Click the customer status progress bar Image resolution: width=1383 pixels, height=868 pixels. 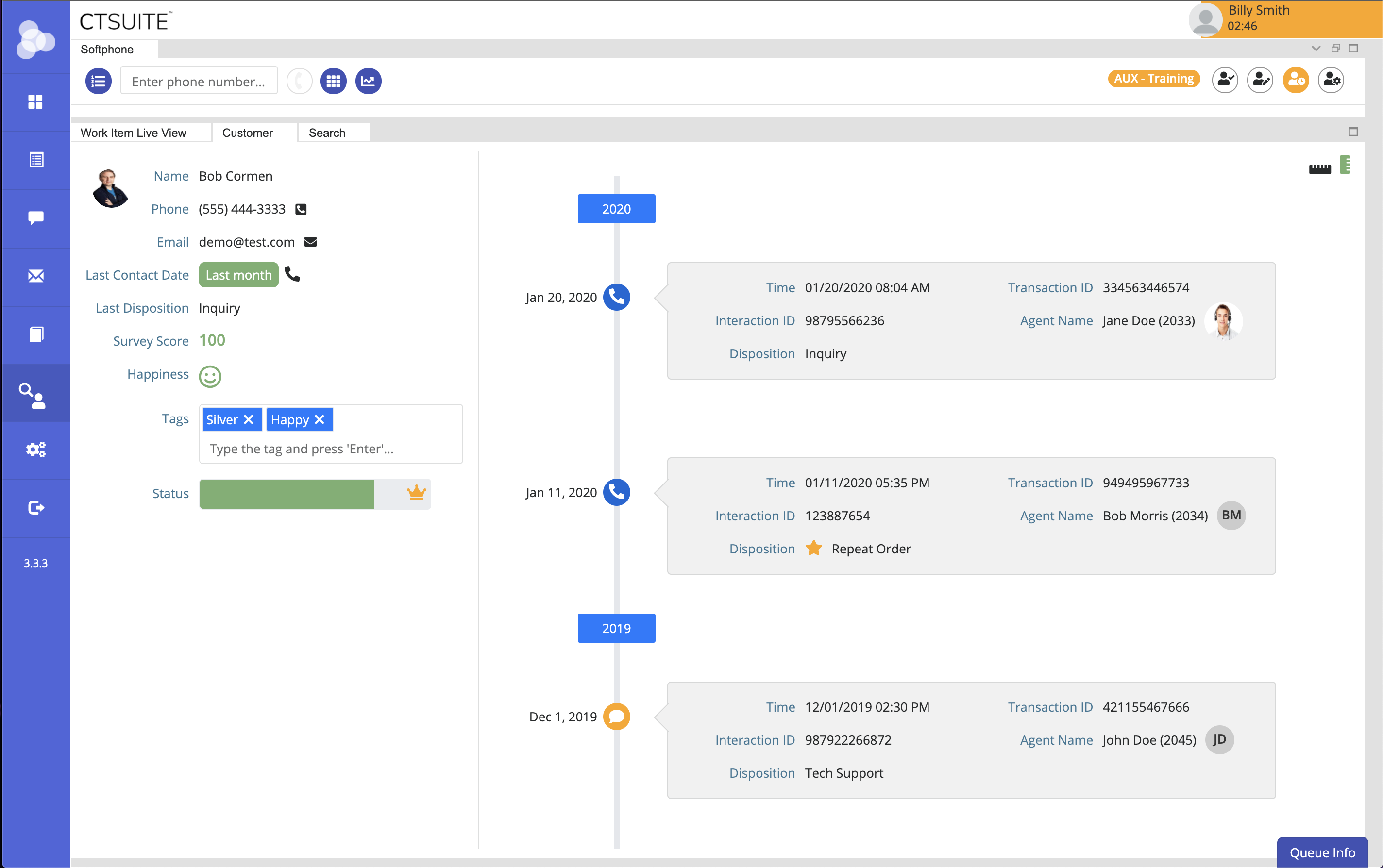point(315,494)
